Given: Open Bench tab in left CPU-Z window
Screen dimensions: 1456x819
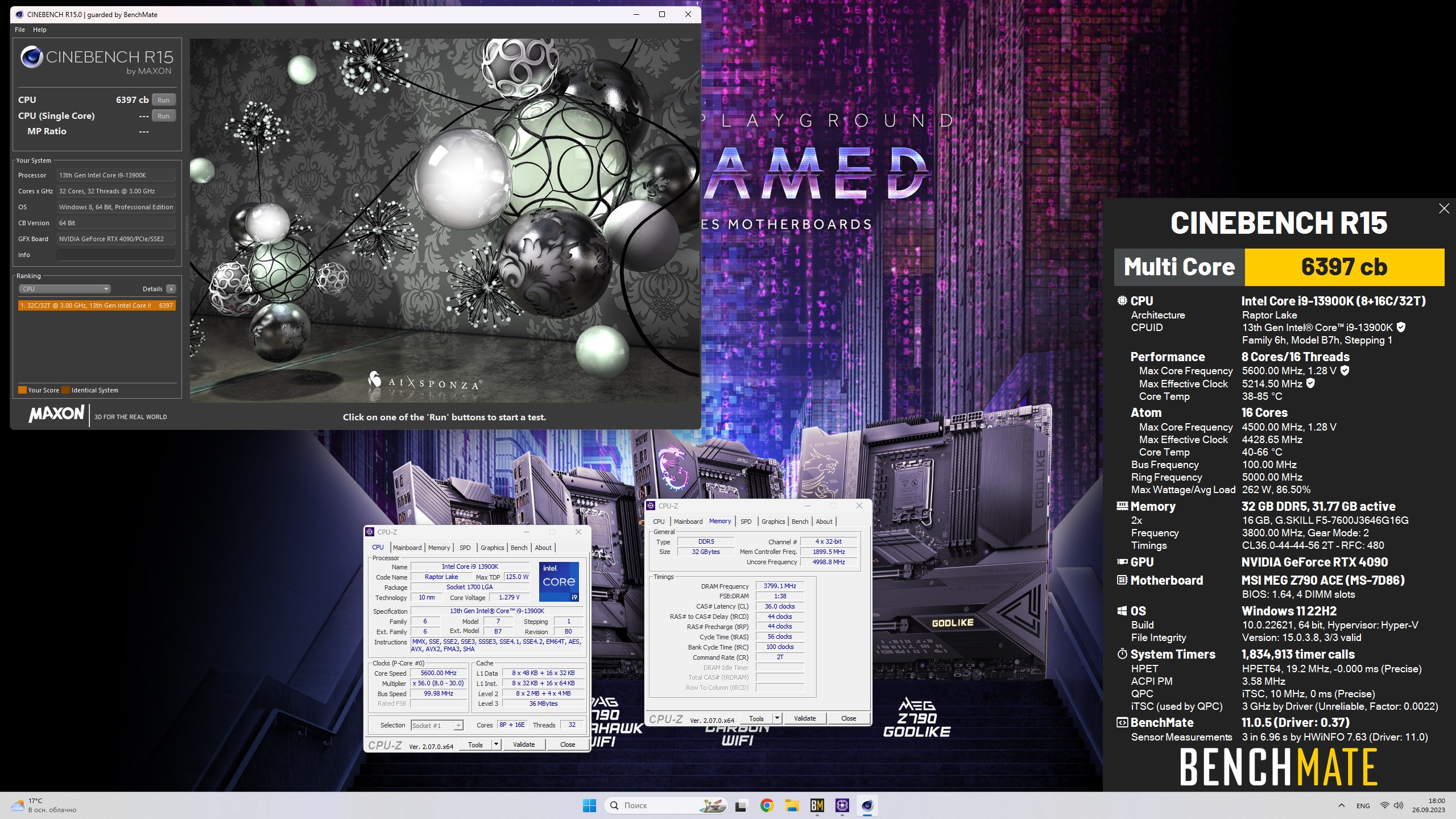Looking at the screenshot, I should click(x=519, y=548).
